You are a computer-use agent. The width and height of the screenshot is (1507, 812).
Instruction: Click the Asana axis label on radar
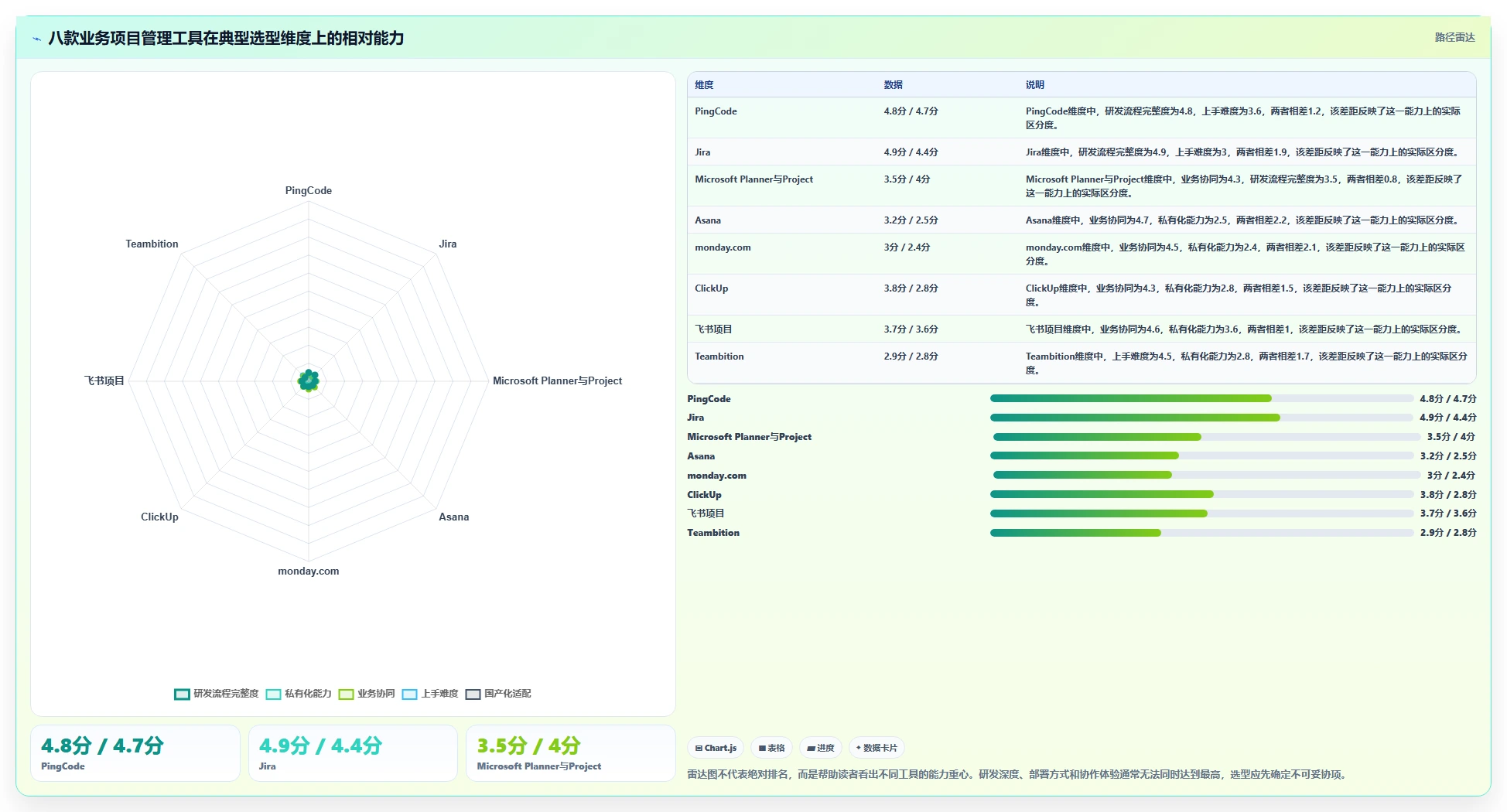tap(454, 517)
